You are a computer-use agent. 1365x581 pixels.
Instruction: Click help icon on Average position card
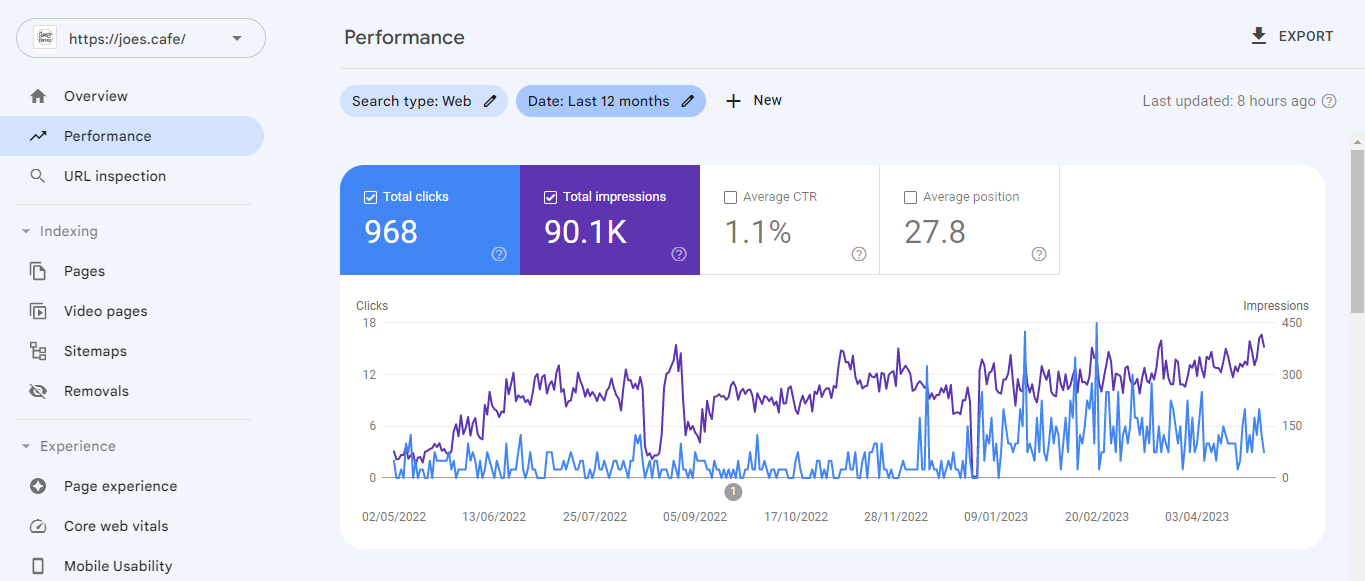coord(1039,254)
